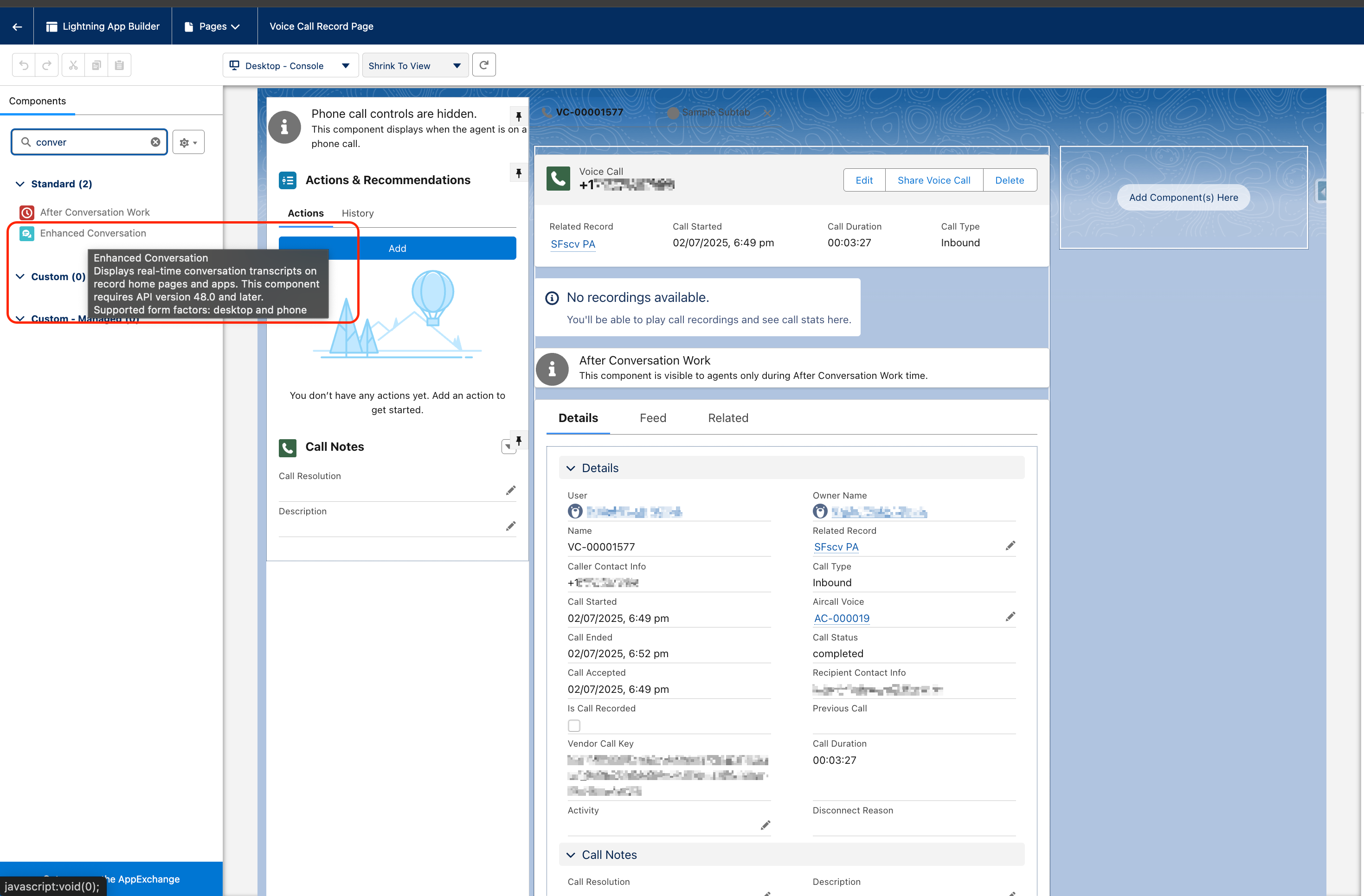Click Share Voice Call button

point(933,180)
